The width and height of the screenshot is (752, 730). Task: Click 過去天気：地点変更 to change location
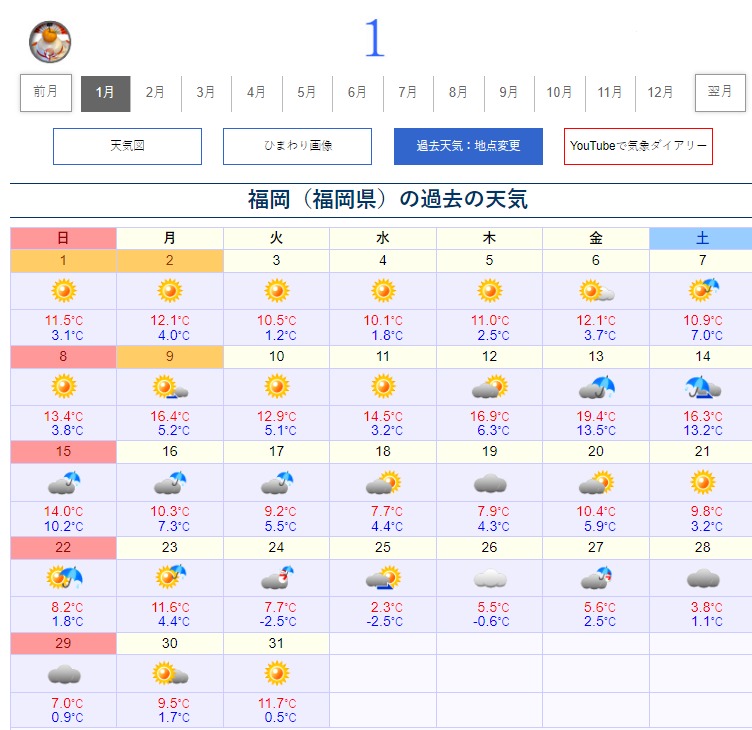(468, 146)
